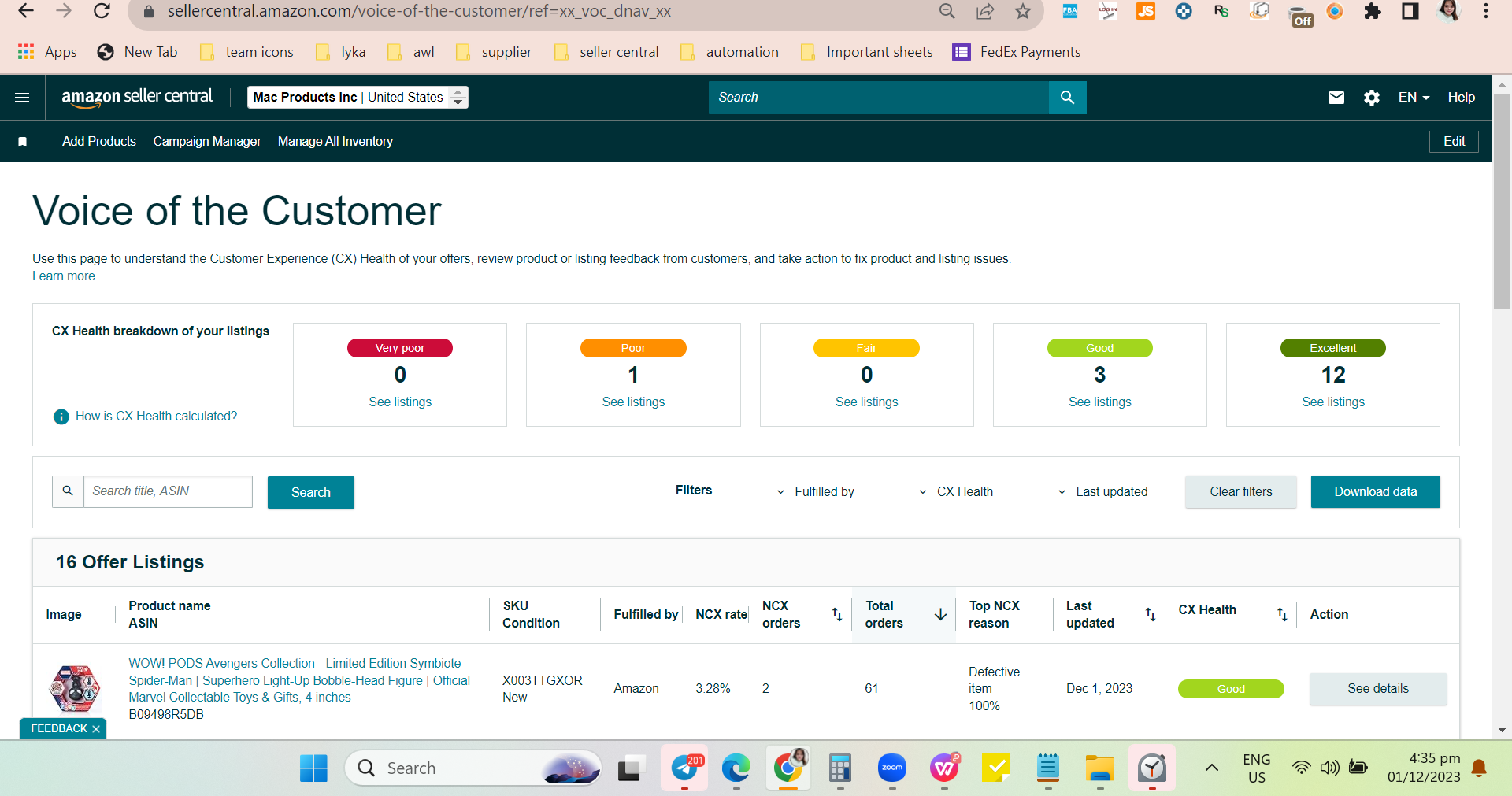Viewport: 1512px width, 796px height.
Task: Open File Explorer from the taskbar
Action: click(x=1100, y=768)
